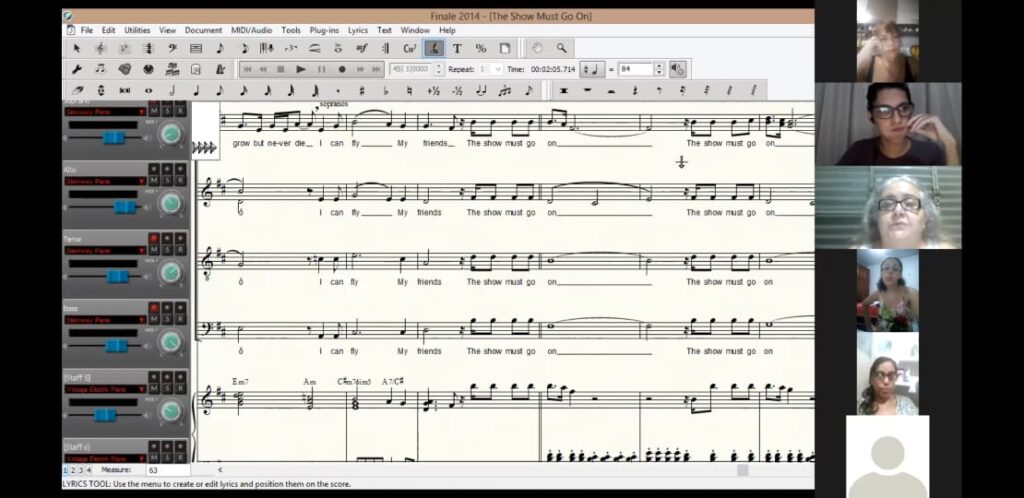1024x498 pixels.
Task: Select the Zoom magnifier tool
Action: [x=561, y=48]
